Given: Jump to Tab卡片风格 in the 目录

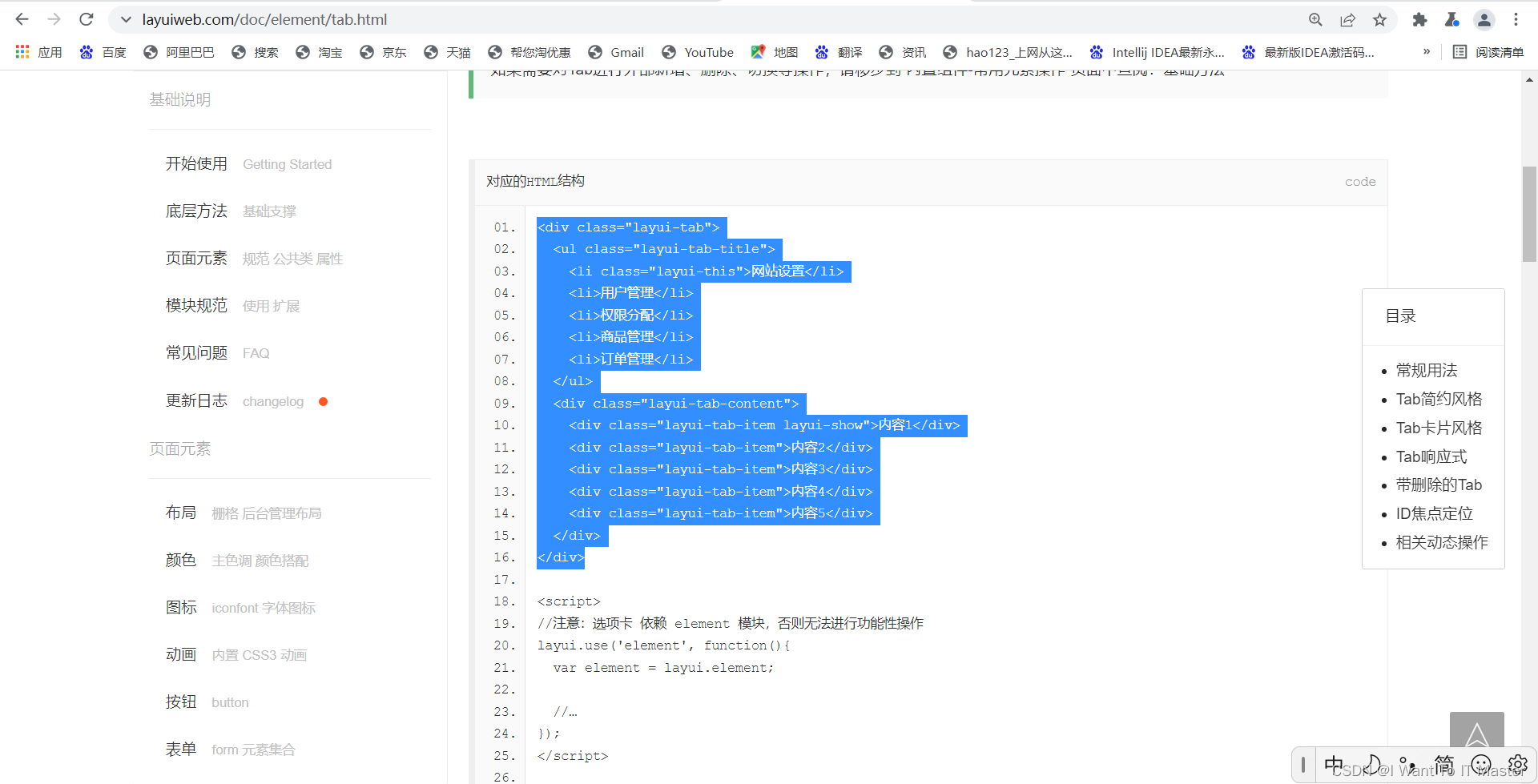Looking at the screenshot, I should (x=1439, y=428).
